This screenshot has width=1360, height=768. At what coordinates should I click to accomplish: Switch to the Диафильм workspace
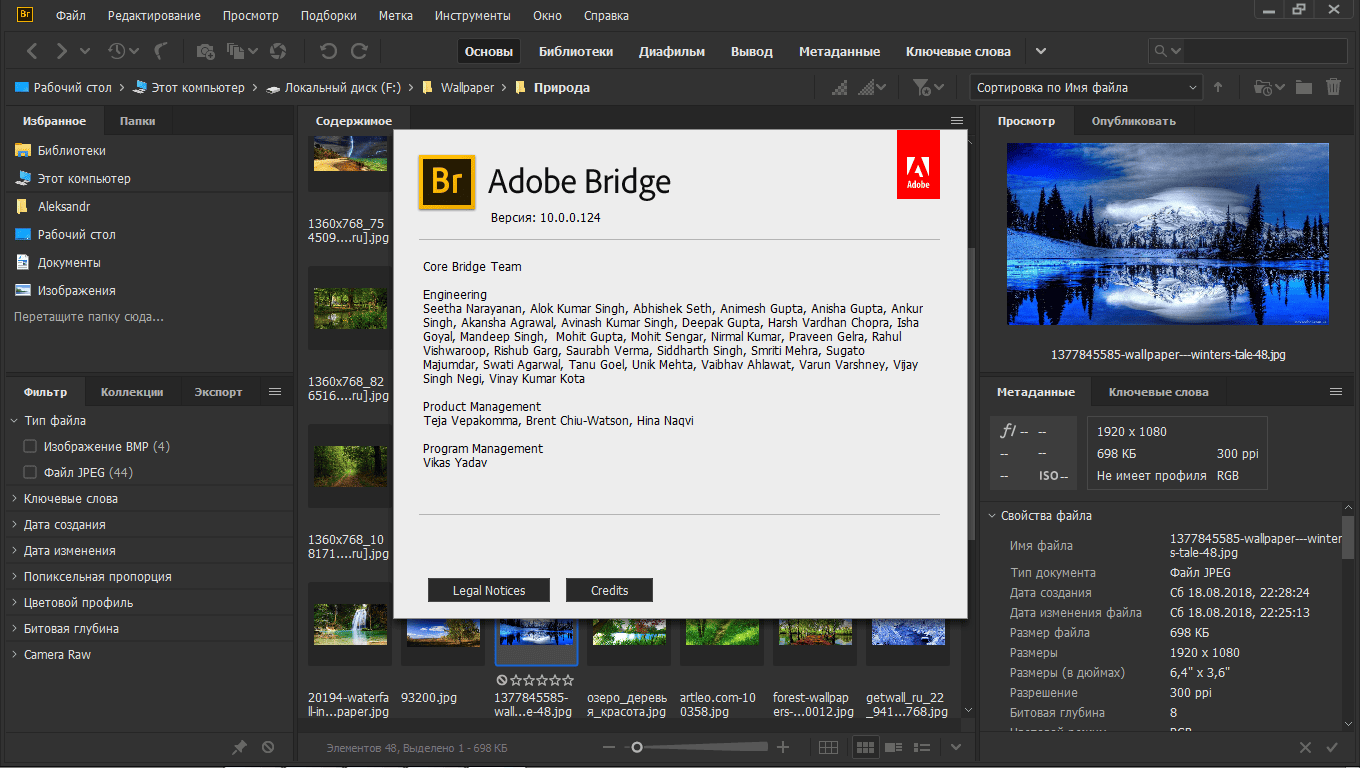pyautogui.click(x=672, y=51)
